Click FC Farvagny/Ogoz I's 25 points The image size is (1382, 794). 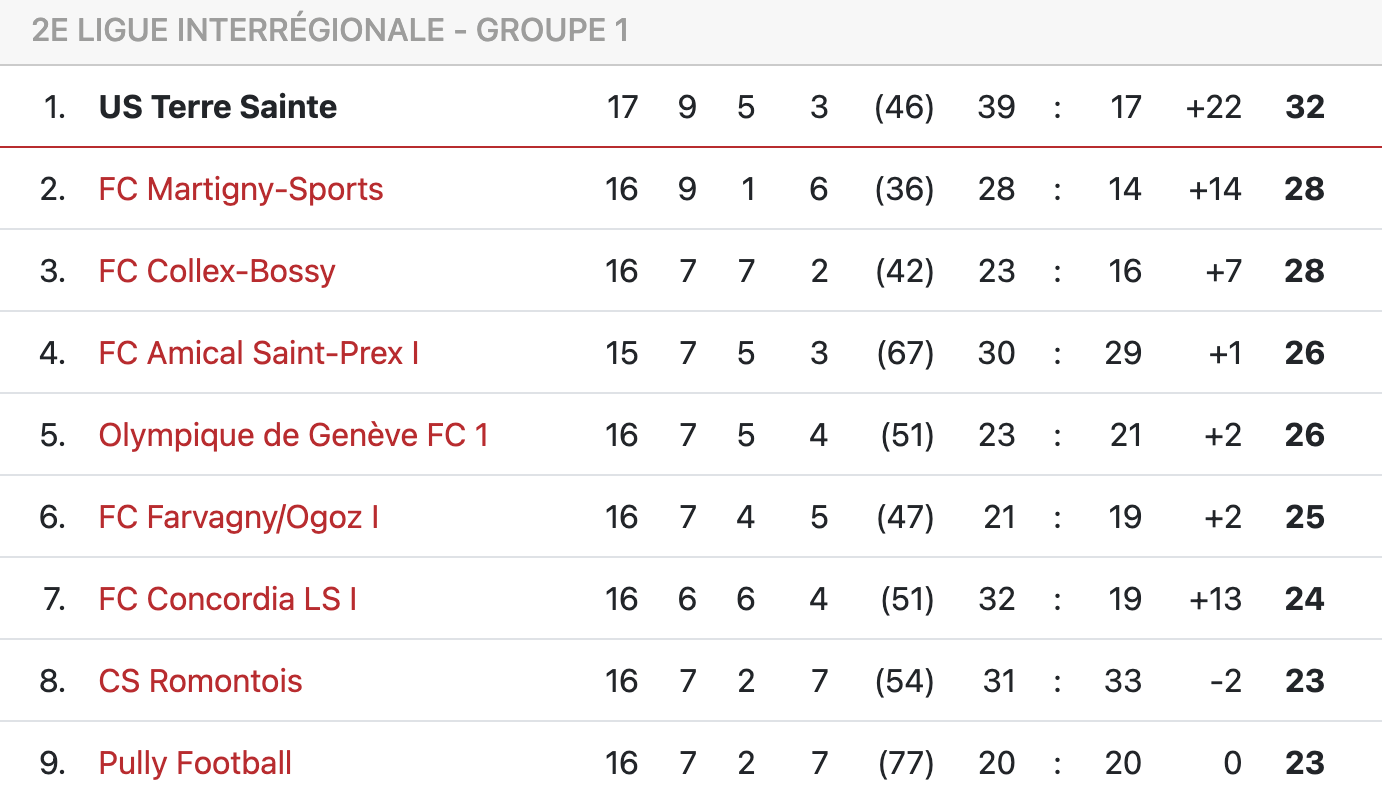tap(1304, 517)
